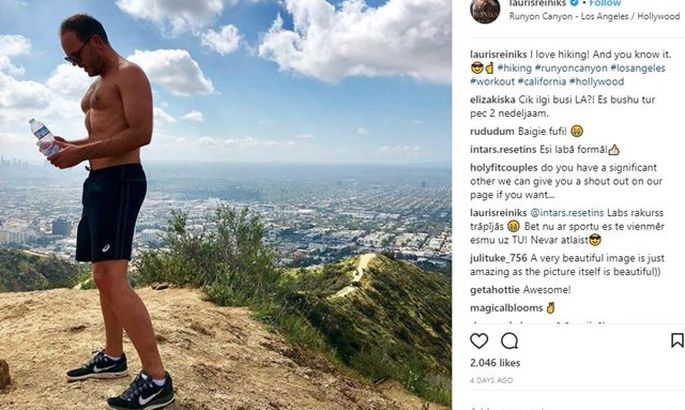Click the verified badge next to laurisreiniks
This screenshot has height=410, width=685.
[x=574, y=3]
